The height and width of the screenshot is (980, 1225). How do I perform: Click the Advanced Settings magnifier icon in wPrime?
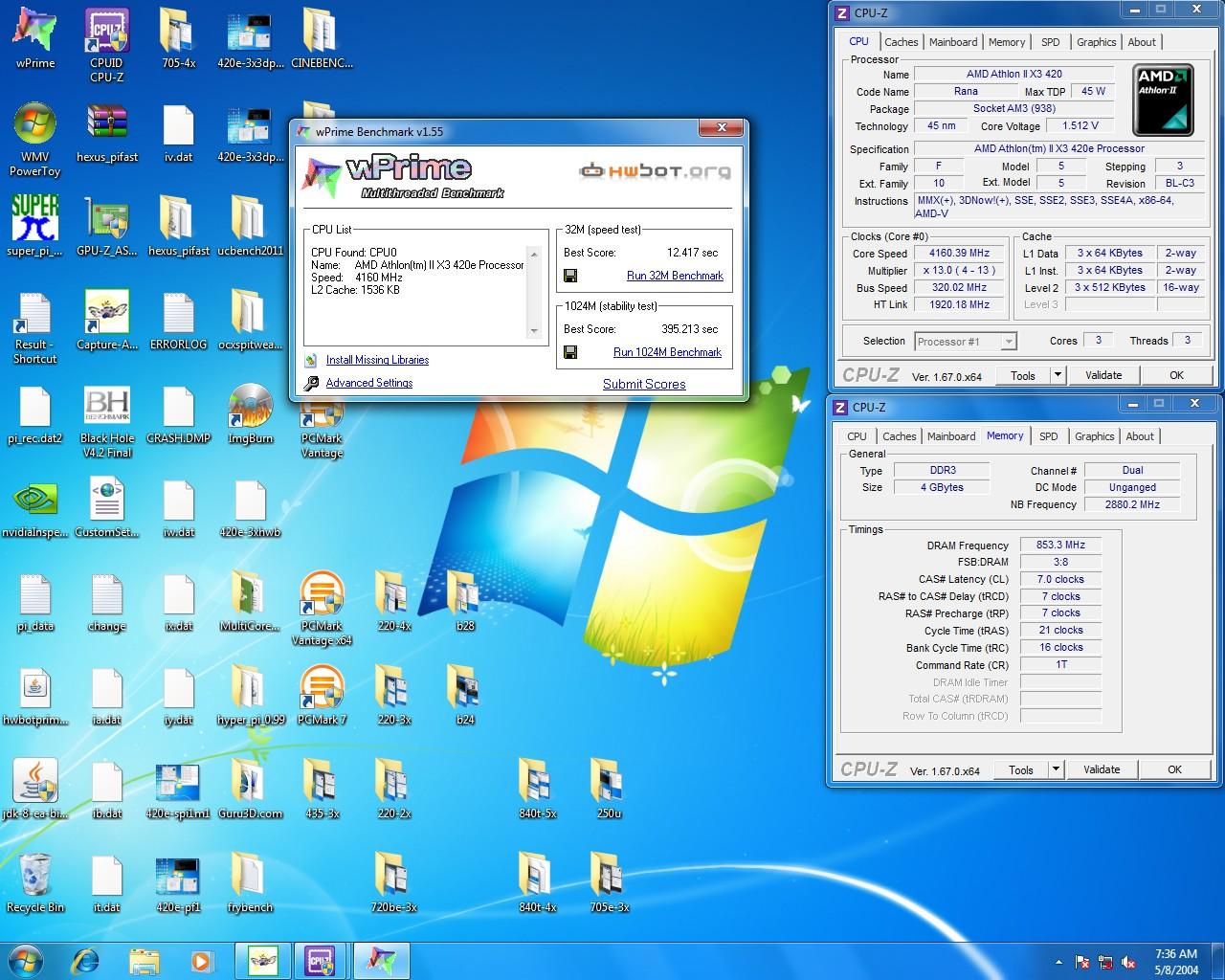point(311,383)
